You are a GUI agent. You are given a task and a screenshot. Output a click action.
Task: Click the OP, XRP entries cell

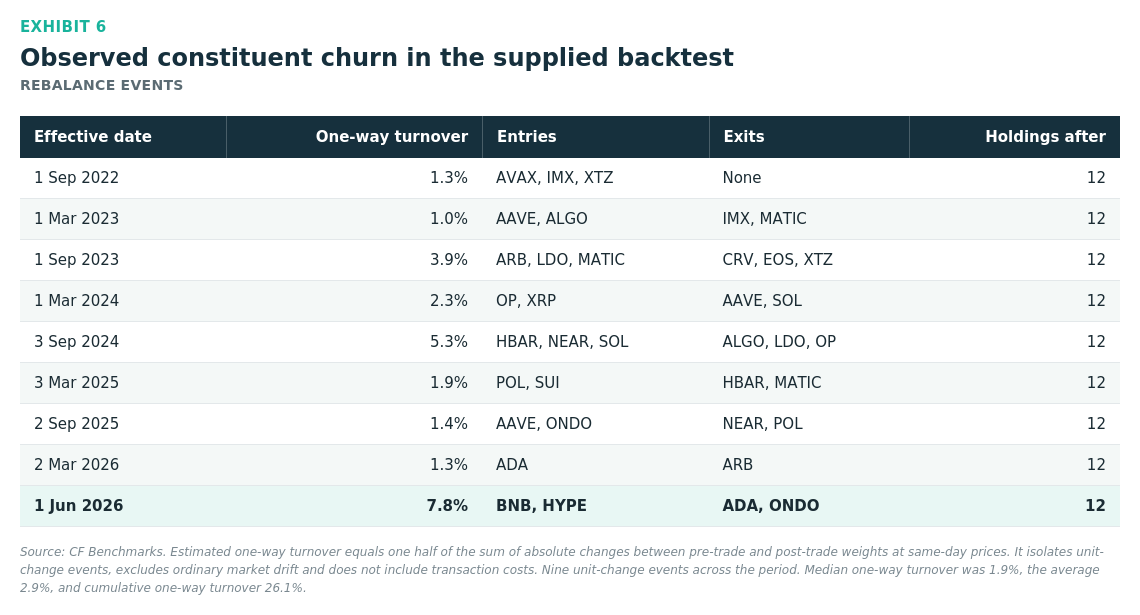(526, 301)
